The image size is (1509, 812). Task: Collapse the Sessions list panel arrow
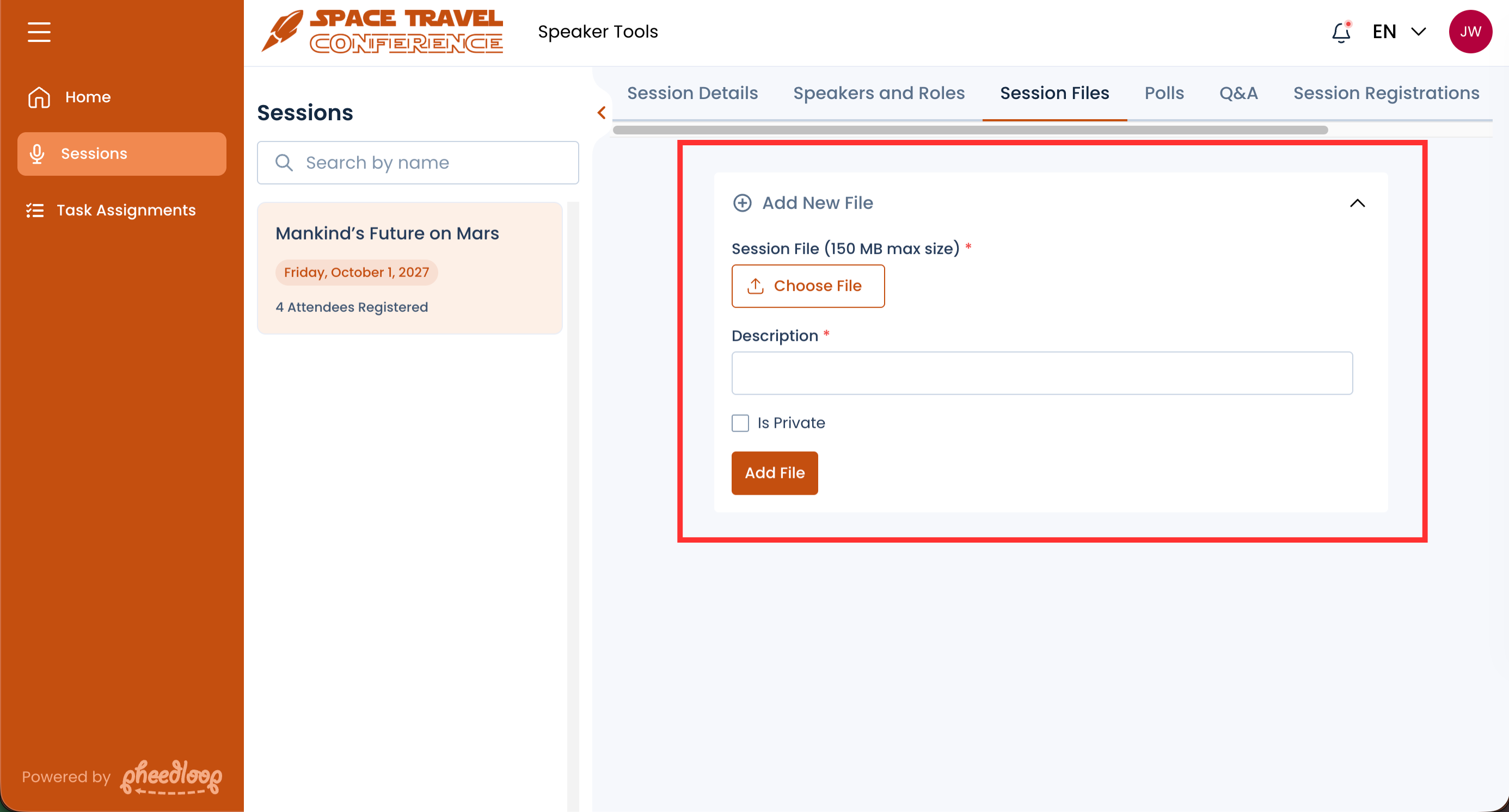point(602,113)
